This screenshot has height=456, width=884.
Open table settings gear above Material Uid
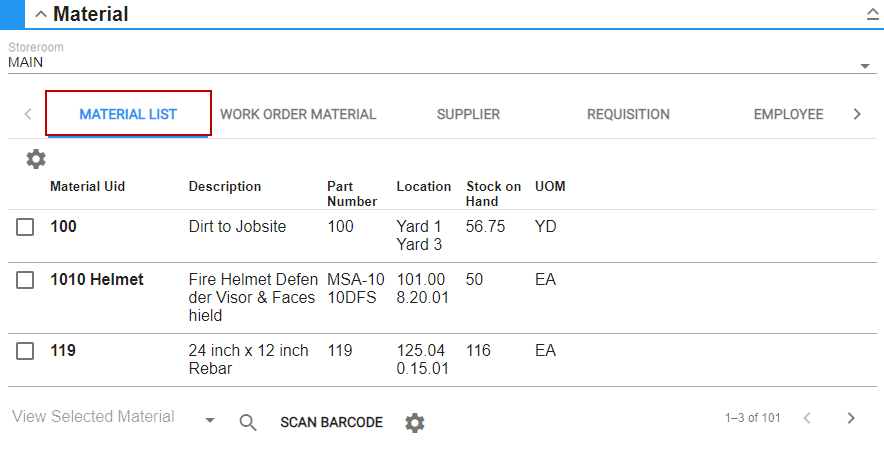pyautogui.click(x=36, y=159)
